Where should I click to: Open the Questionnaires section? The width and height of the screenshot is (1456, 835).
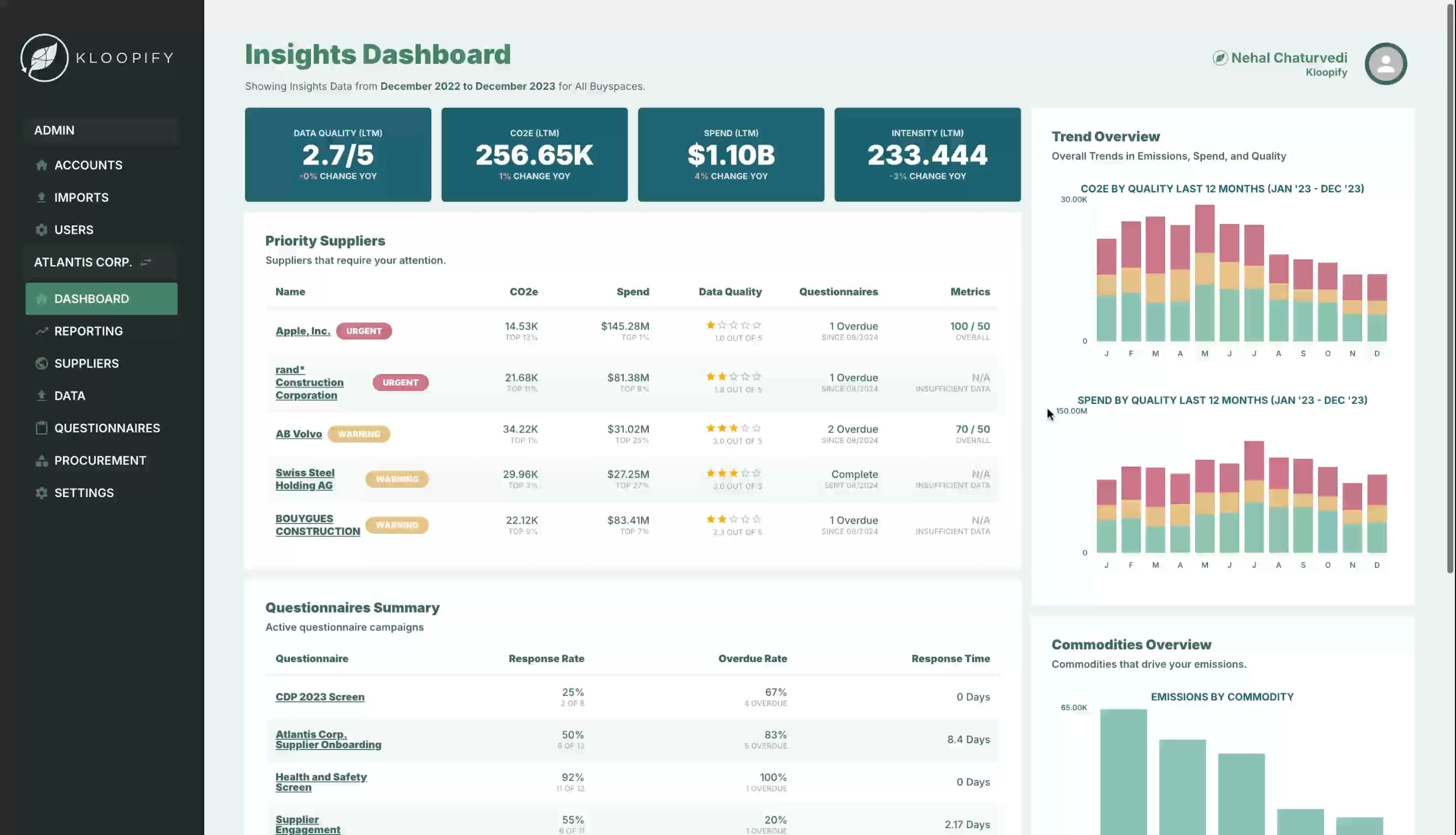[102, 428]
